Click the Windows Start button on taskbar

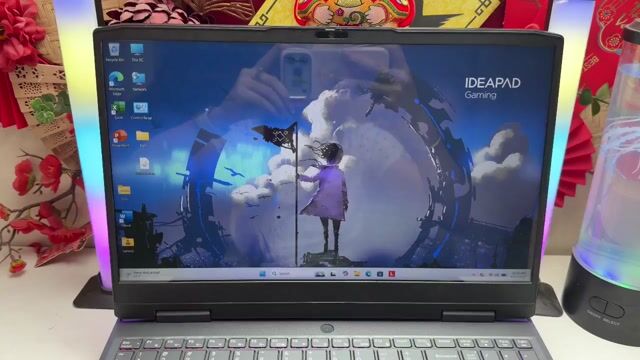point(262,273)
